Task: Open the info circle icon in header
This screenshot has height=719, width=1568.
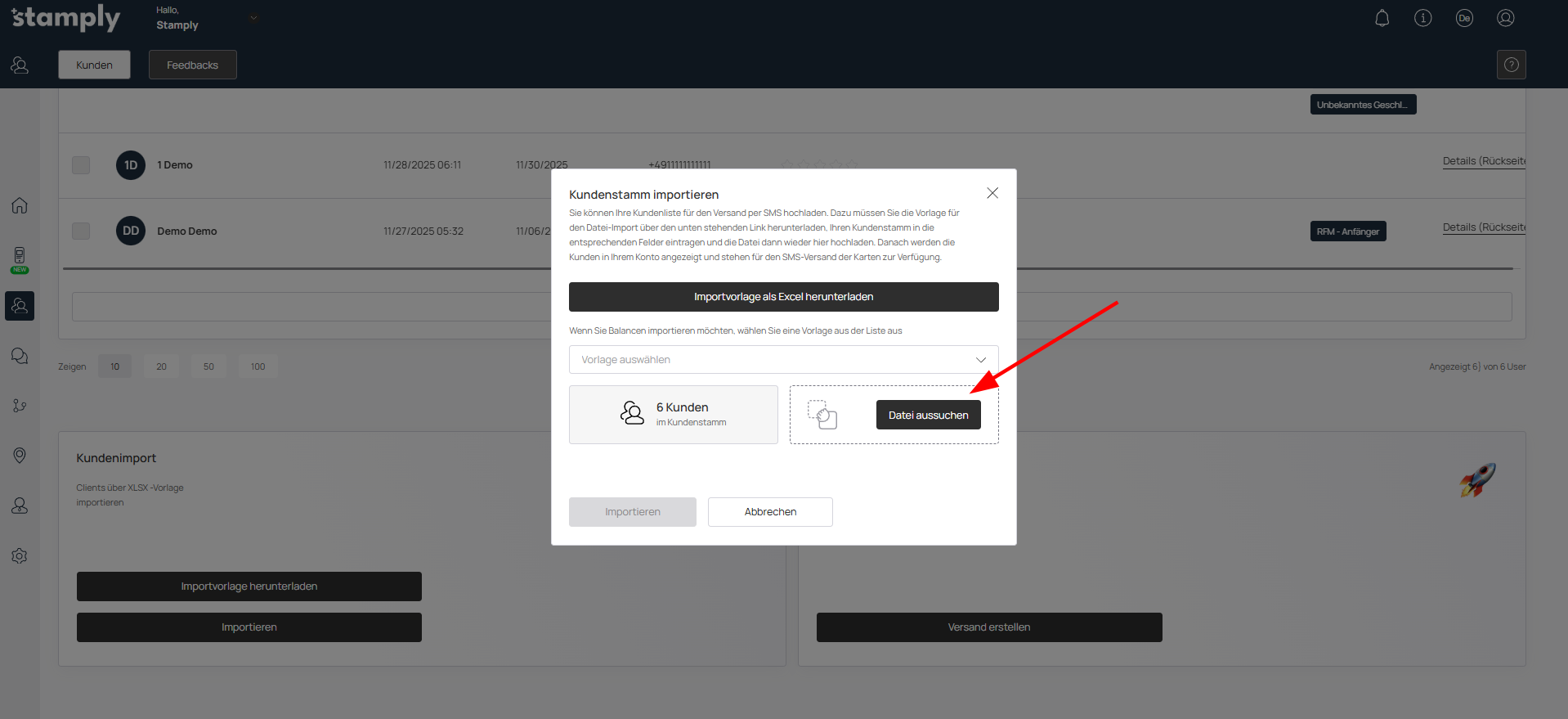Action: pyautogui.click(x=1422, y=18)
